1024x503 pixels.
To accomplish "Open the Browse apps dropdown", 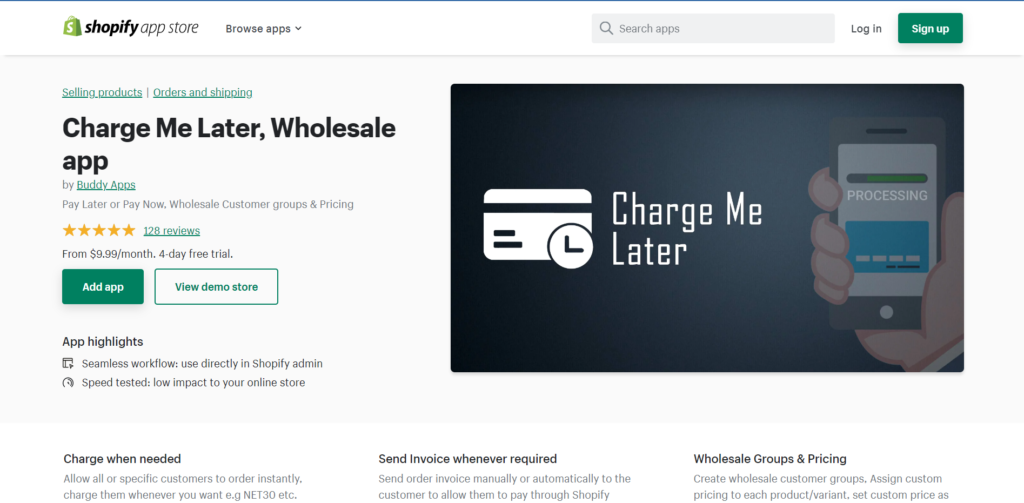I will click(x=263, y=29).
